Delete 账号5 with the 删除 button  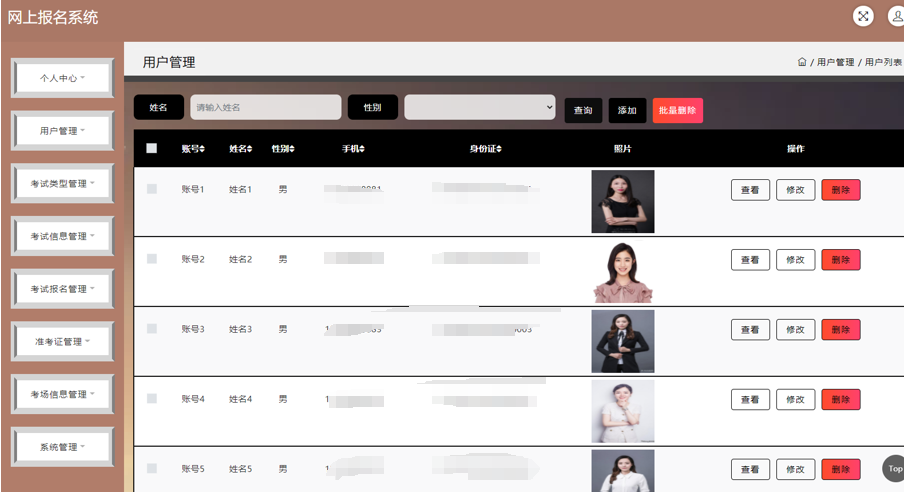(841, 469)
